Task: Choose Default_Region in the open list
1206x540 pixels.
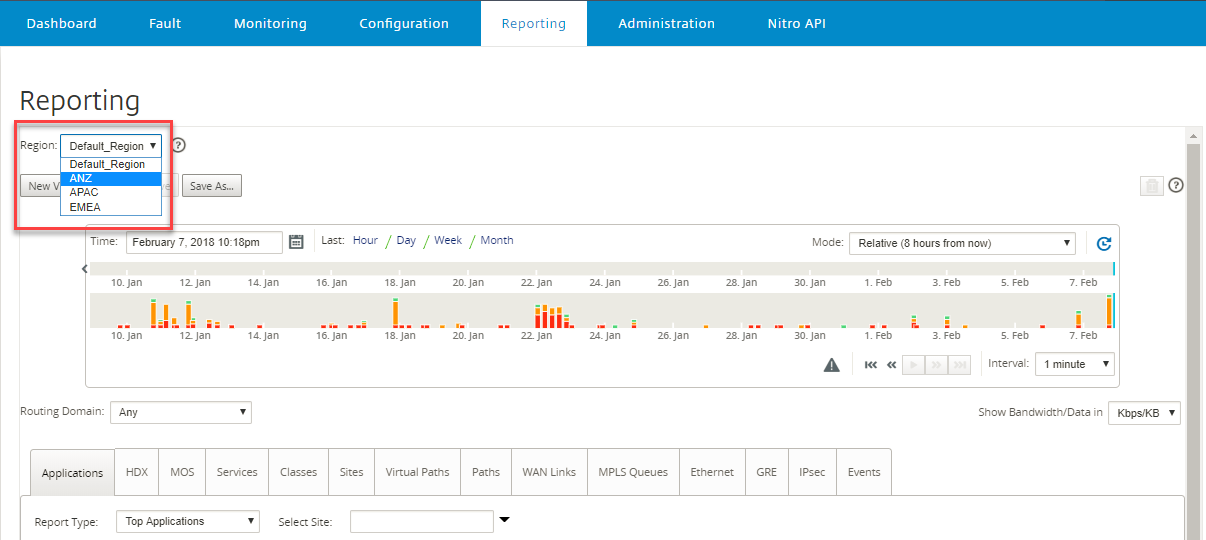Action: [x=111, y=164]
